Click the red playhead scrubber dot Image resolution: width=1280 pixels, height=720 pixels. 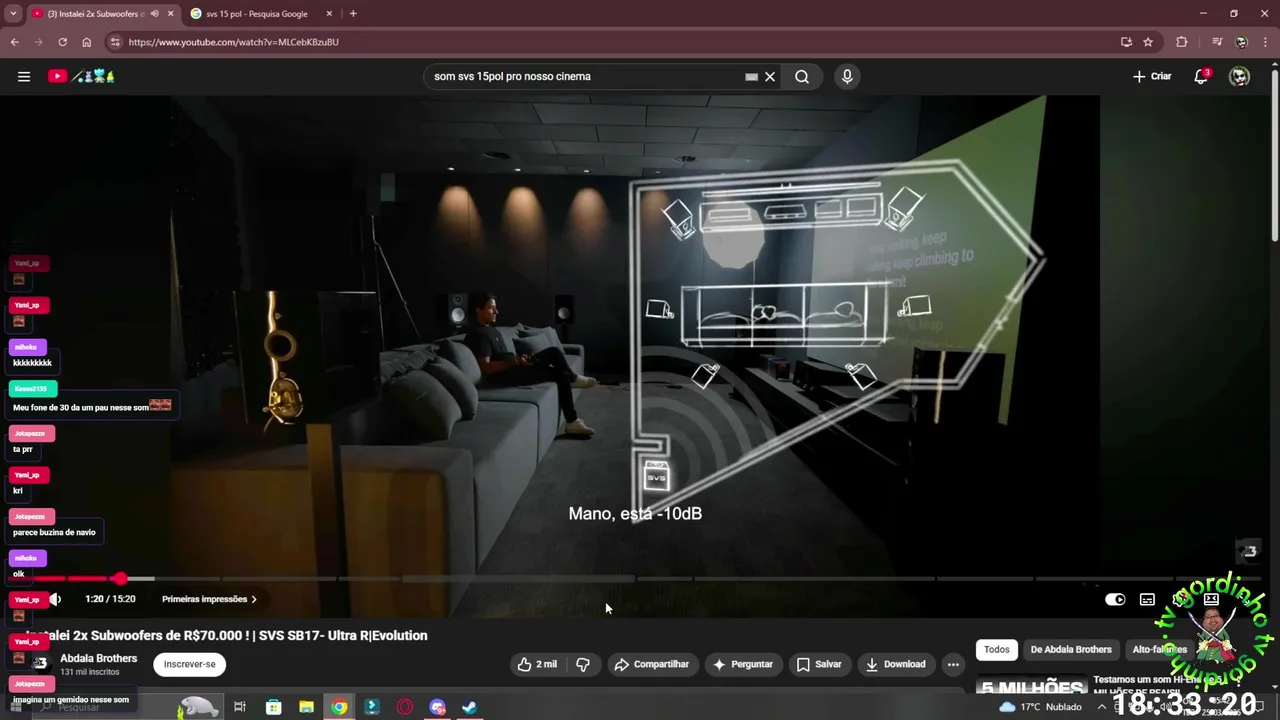(x=120, y=578)
